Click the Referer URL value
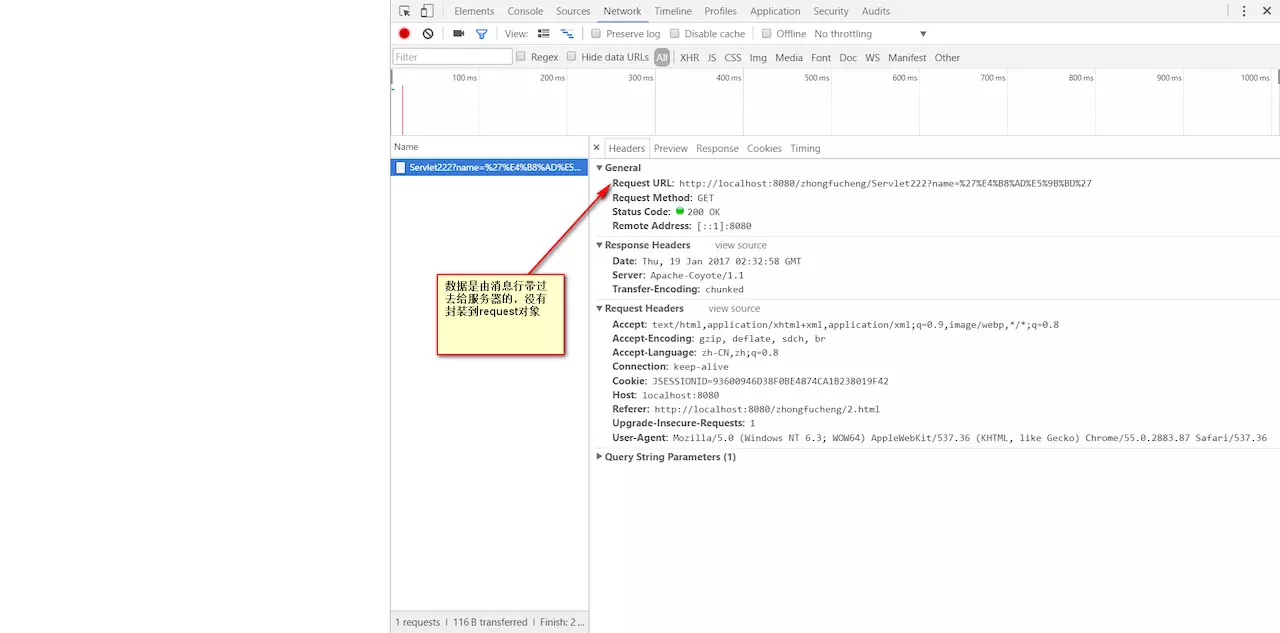The width and height of the screenshot is (1280, 633). [x=767, y=409]
